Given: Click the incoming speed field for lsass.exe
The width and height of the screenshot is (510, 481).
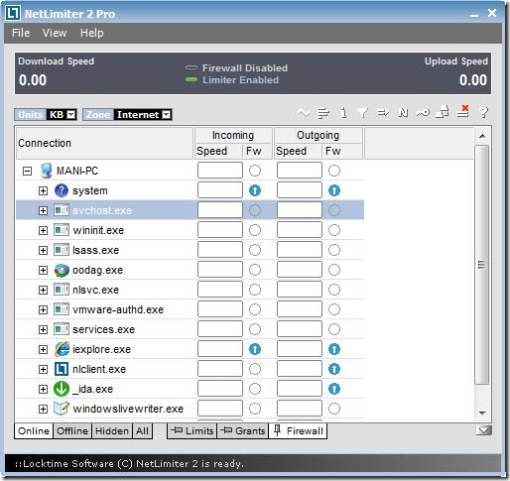Looking at the screenshot, I should (x=220, y=250).
